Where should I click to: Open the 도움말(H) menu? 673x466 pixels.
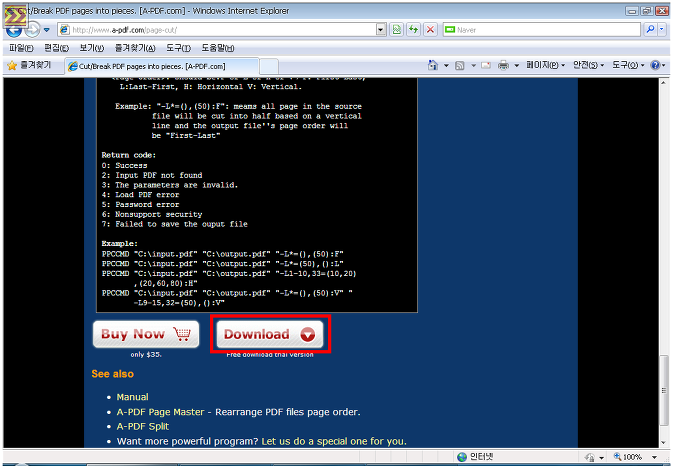tap(218, 48)
